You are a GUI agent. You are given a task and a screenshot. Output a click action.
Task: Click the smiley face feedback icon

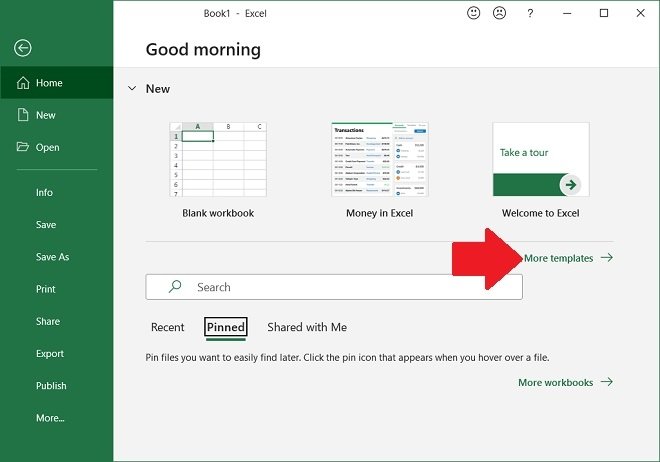coord(474,13)
